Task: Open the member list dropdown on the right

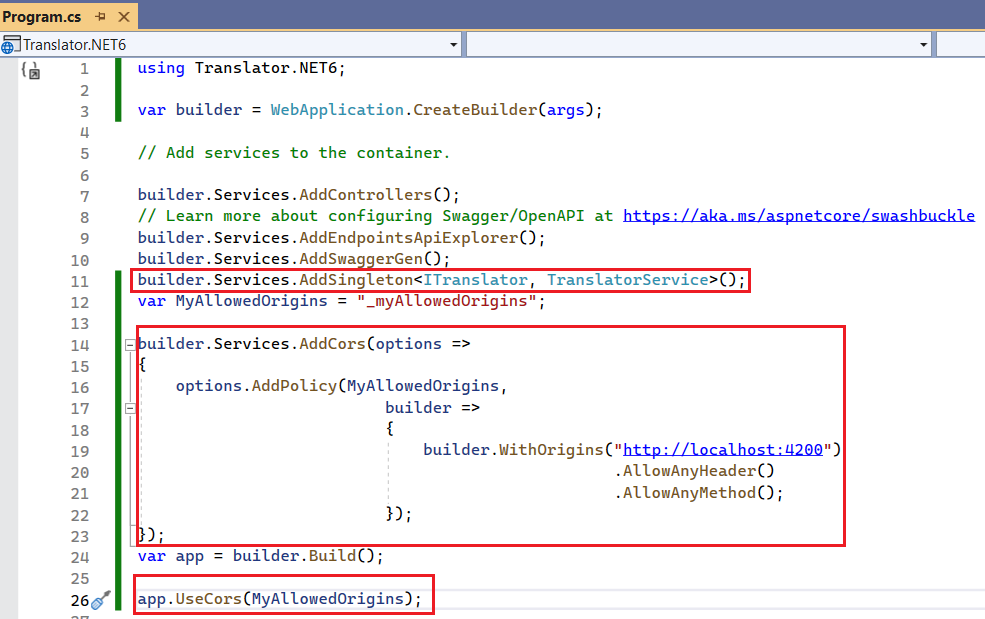Action: click(x=922, y=44)
